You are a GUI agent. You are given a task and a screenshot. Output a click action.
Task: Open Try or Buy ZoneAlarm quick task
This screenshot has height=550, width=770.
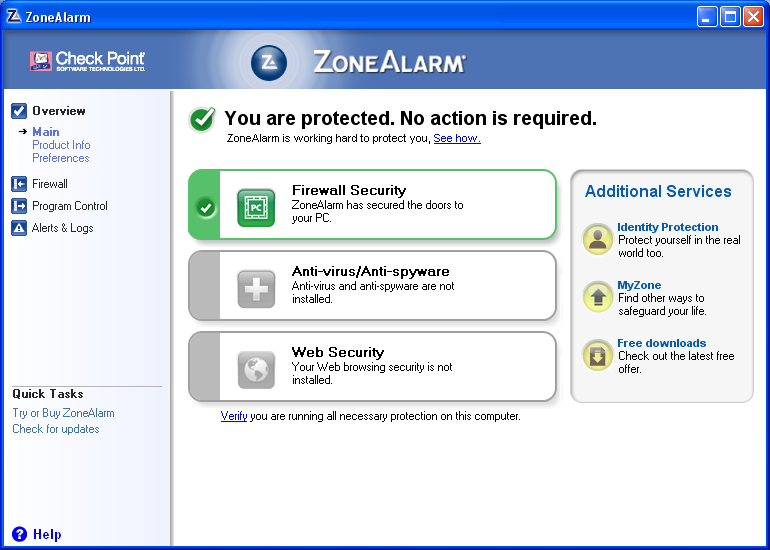[63, 413]
